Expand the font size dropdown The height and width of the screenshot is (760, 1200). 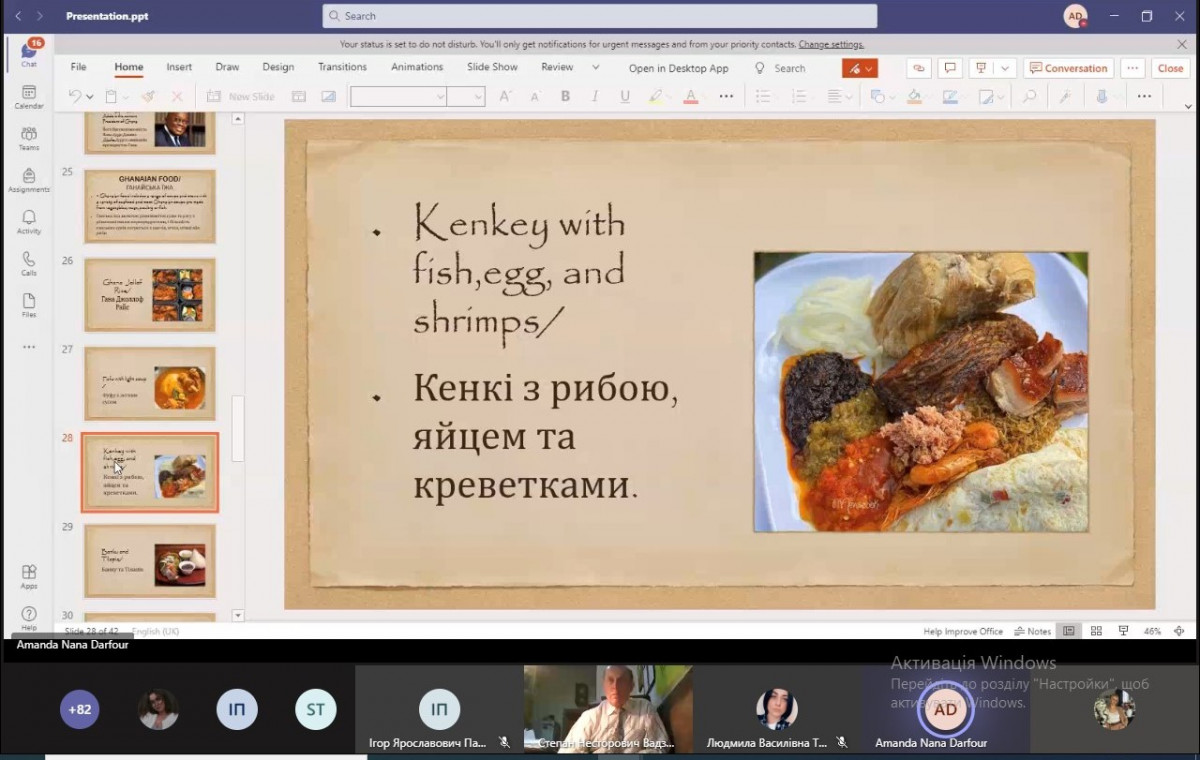[479, 97]
